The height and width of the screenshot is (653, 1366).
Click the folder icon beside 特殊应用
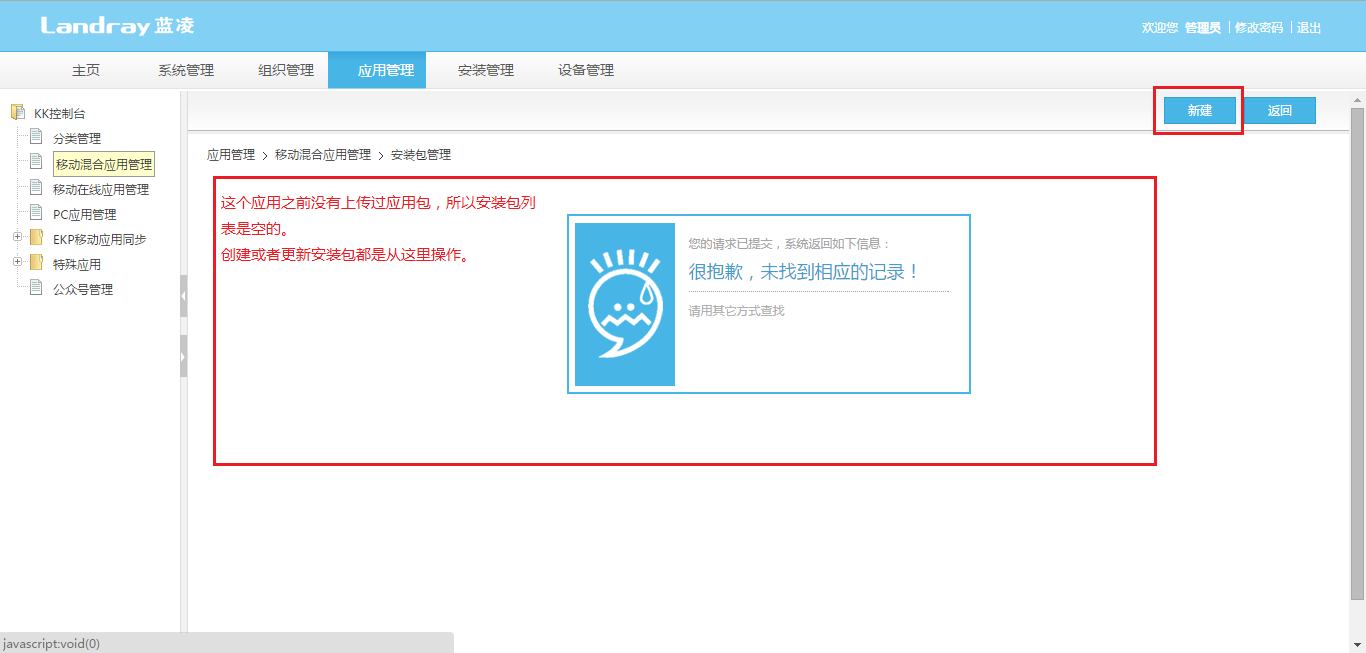point(36,263)
